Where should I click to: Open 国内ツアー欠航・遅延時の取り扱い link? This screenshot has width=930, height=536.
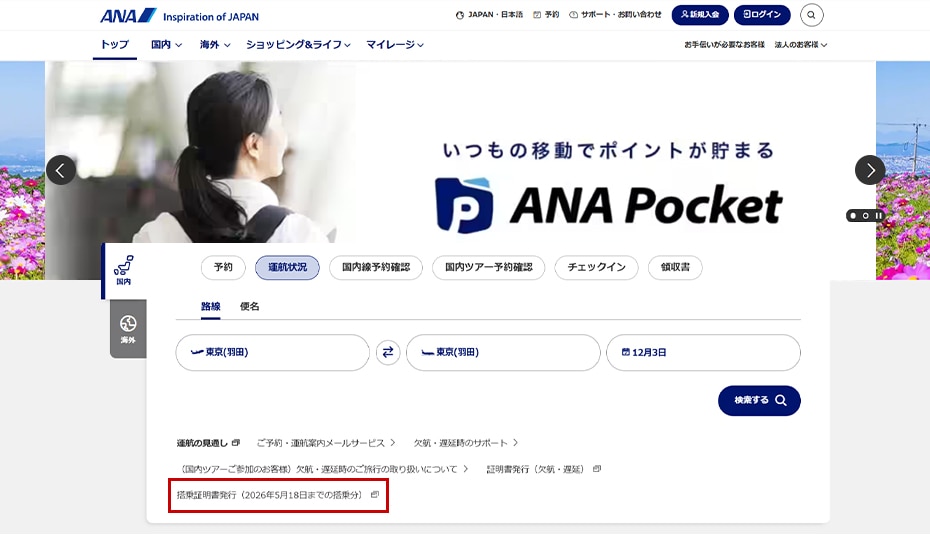[x=323, y=469]
